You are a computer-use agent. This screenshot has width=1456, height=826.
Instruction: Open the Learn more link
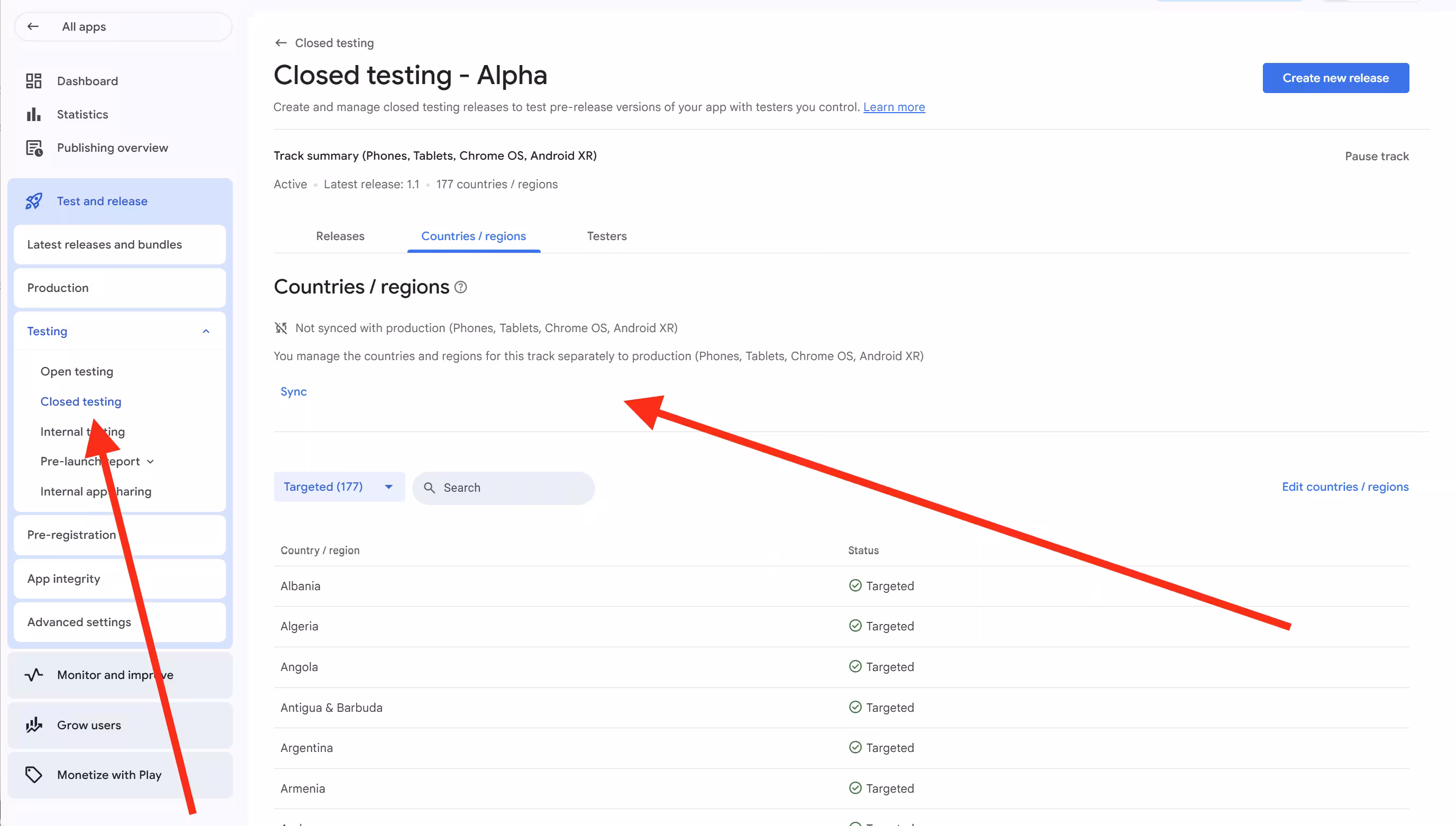894,107
